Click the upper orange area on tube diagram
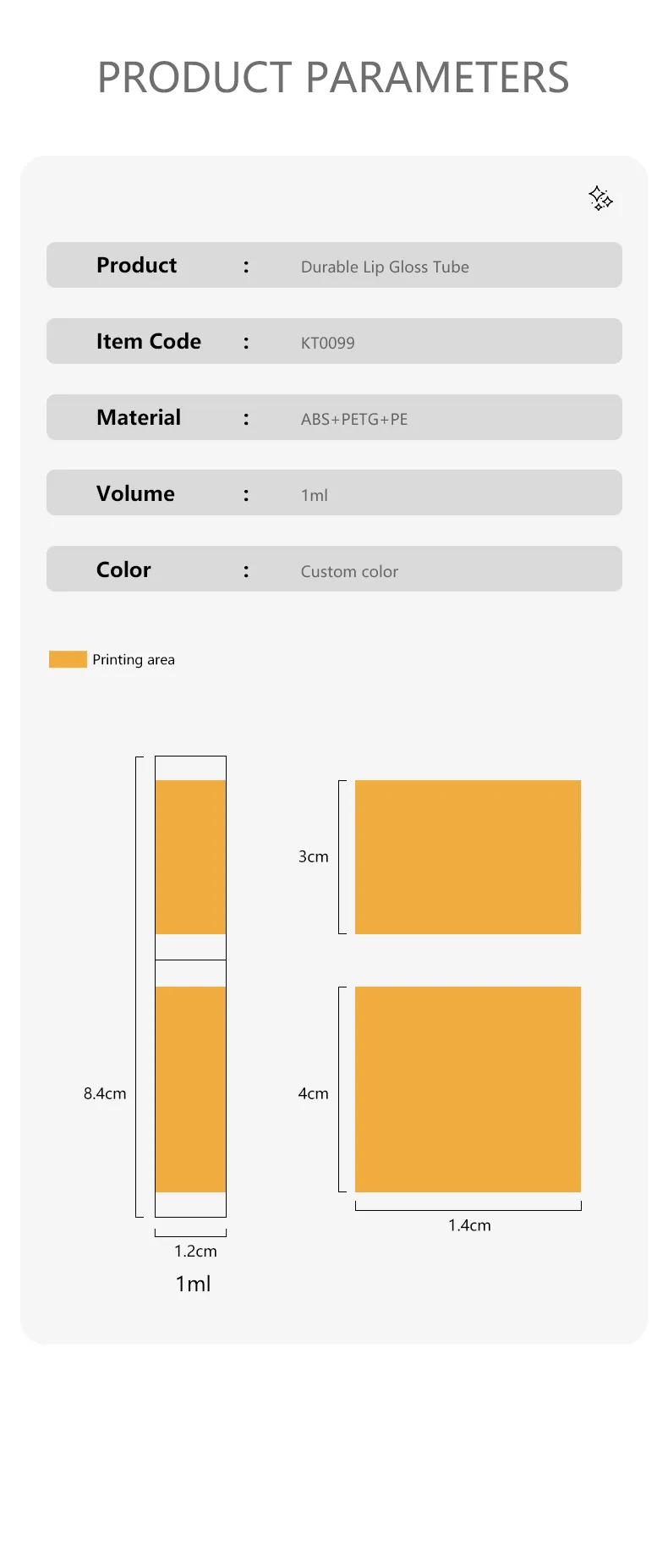668x1568 pixels. (x=190, y=857)
